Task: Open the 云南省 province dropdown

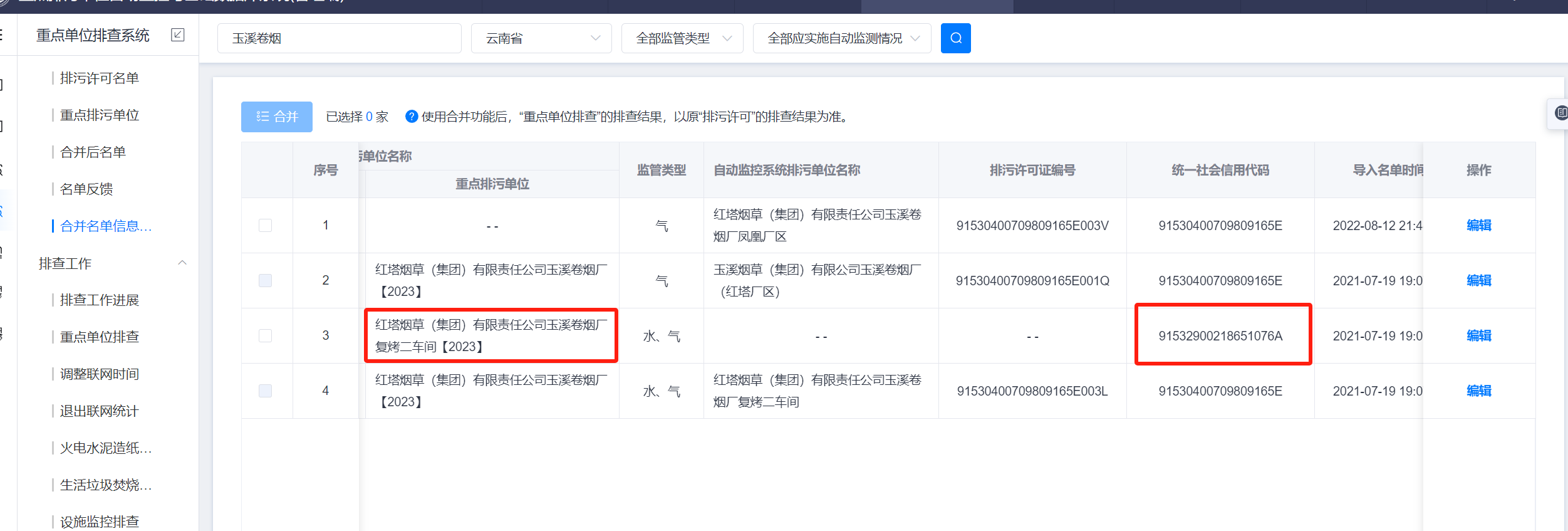Action: point(541,38)
